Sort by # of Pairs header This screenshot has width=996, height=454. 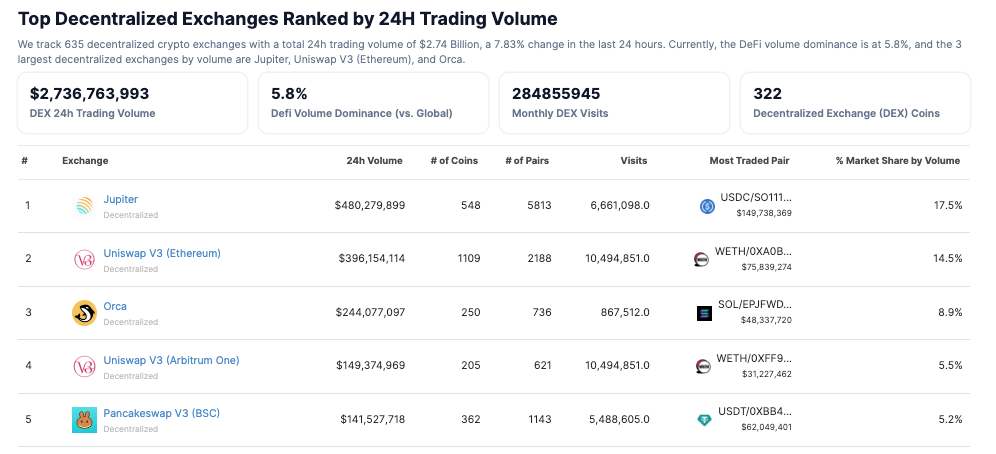point(527,161)
